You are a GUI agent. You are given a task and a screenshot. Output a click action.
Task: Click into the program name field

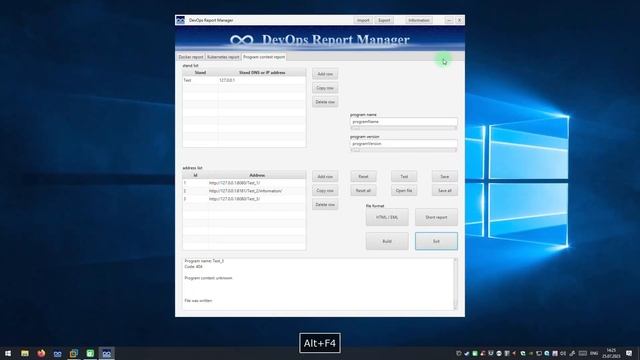[x=404, y=122]
